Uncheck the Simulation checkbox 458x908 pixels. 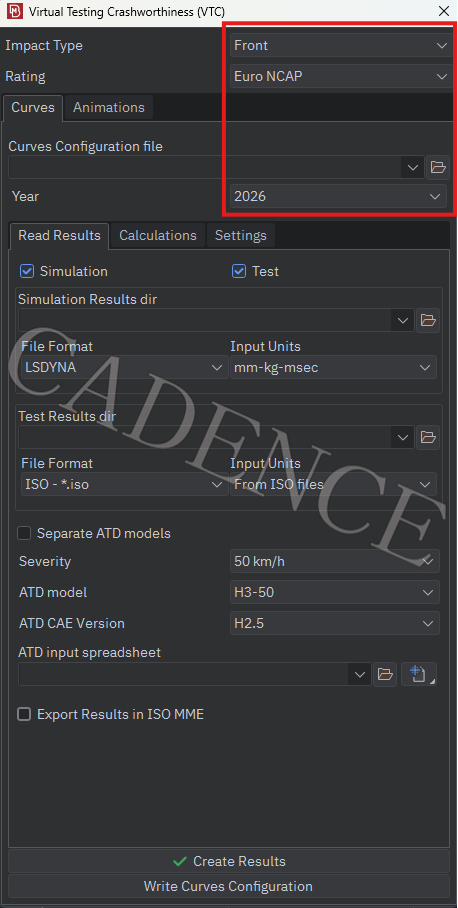(26, 271)
